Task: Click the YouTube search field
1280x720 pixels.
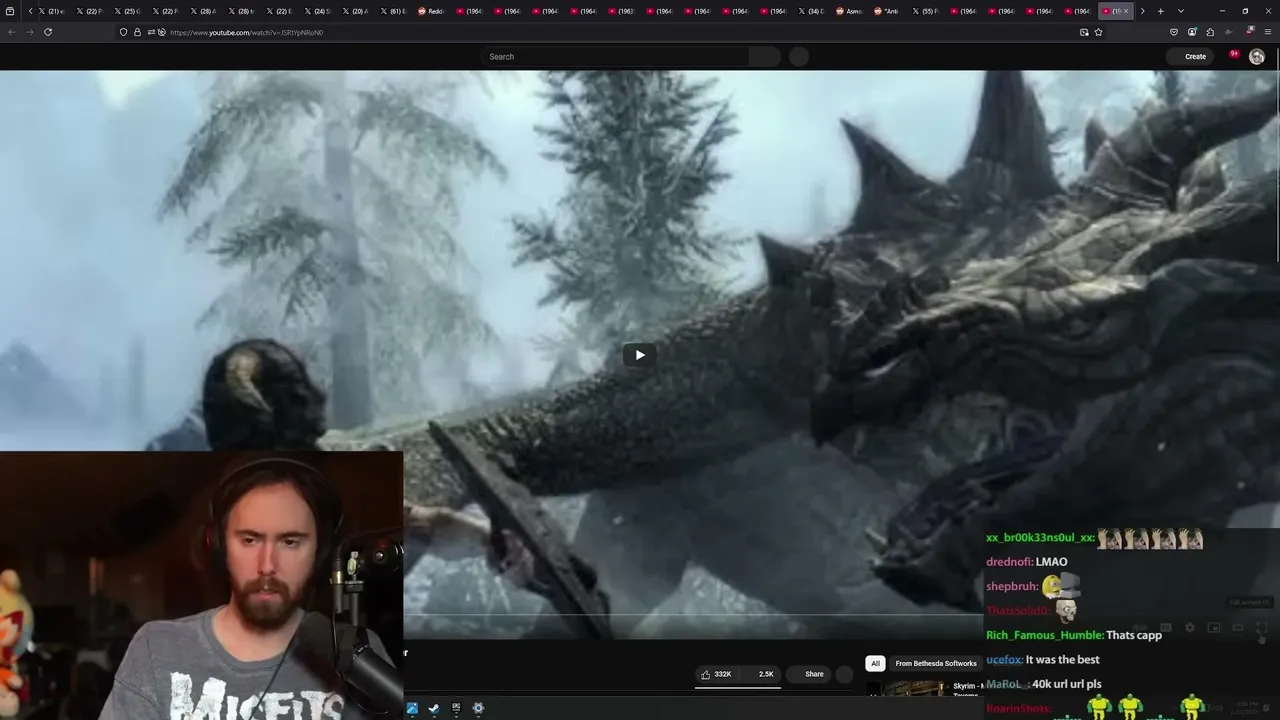Action: (615, 57)
